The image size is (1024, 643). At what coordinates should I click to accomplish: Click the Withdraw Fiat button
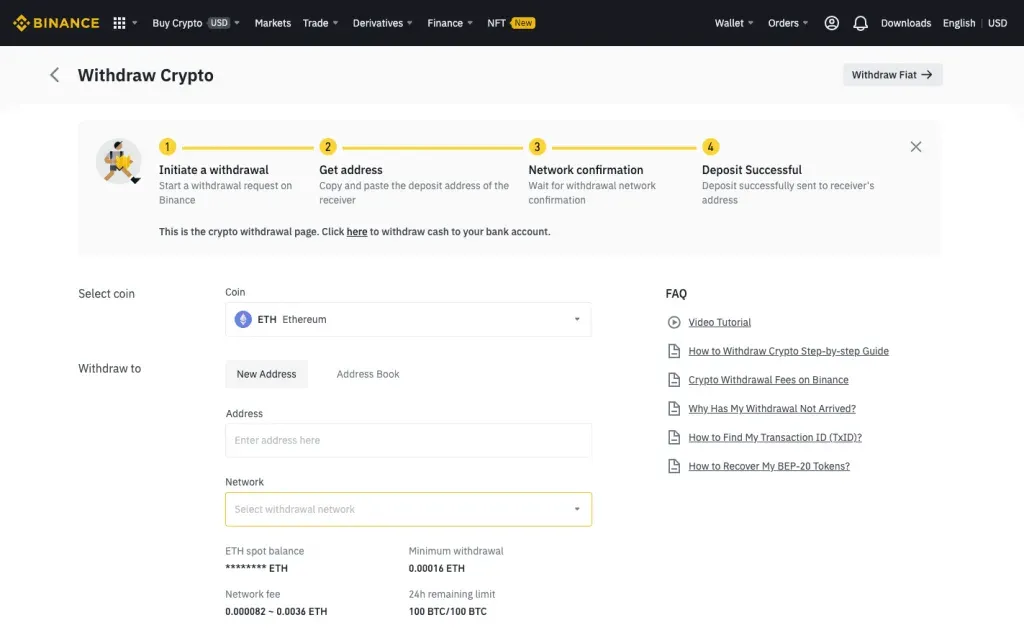click(x=892, y=75)
